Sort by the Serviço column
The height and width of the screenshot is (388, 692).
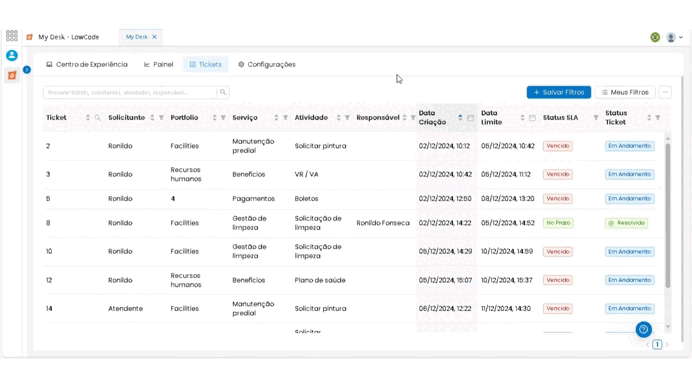pyautogui.click(x=276, y=117)
